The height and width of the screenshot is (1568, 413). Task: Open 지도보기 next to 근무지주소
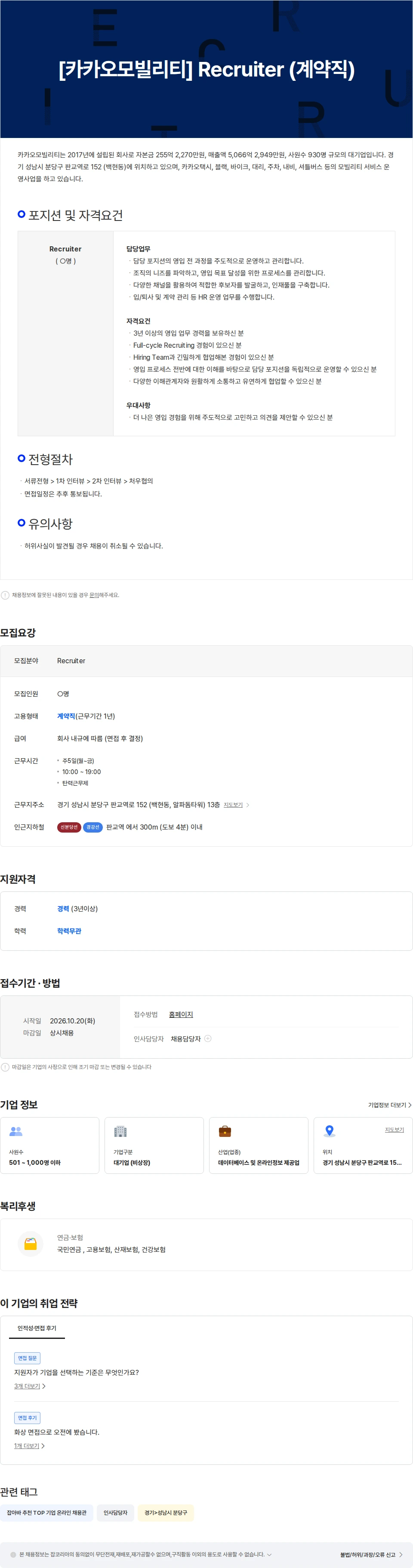point(233,805)
